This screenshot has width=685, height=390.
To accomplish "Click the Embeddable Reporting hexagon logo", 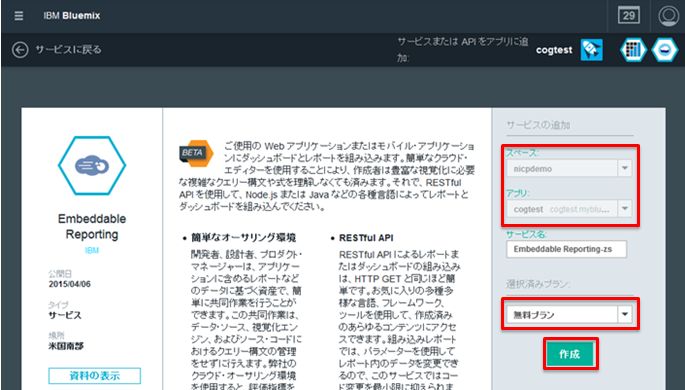I will (x=92, y=166).
